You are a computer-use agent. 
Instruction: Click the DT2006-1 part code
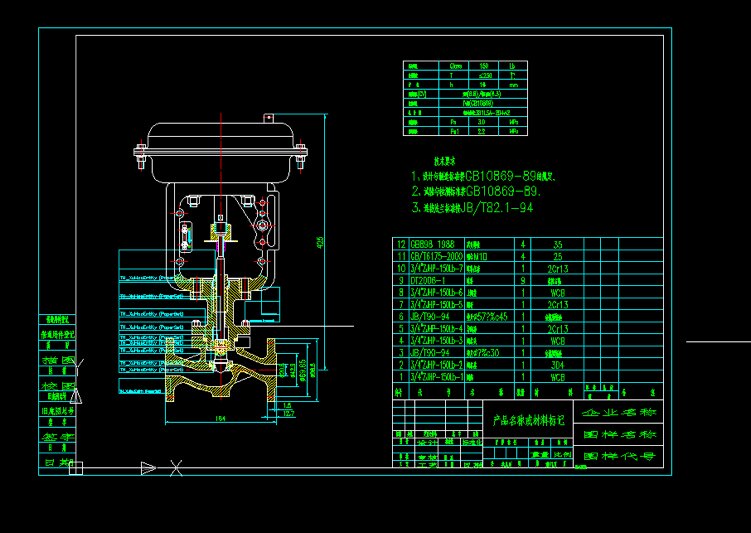pos(428,280)
